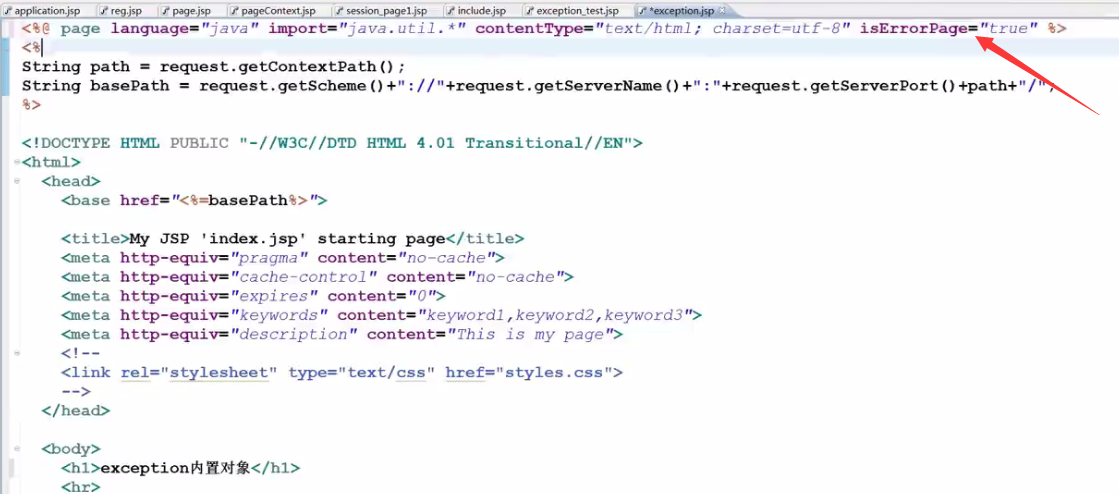Click the <!DOCTYPE HTML PUBLIC declaration line

coord(332,143)
